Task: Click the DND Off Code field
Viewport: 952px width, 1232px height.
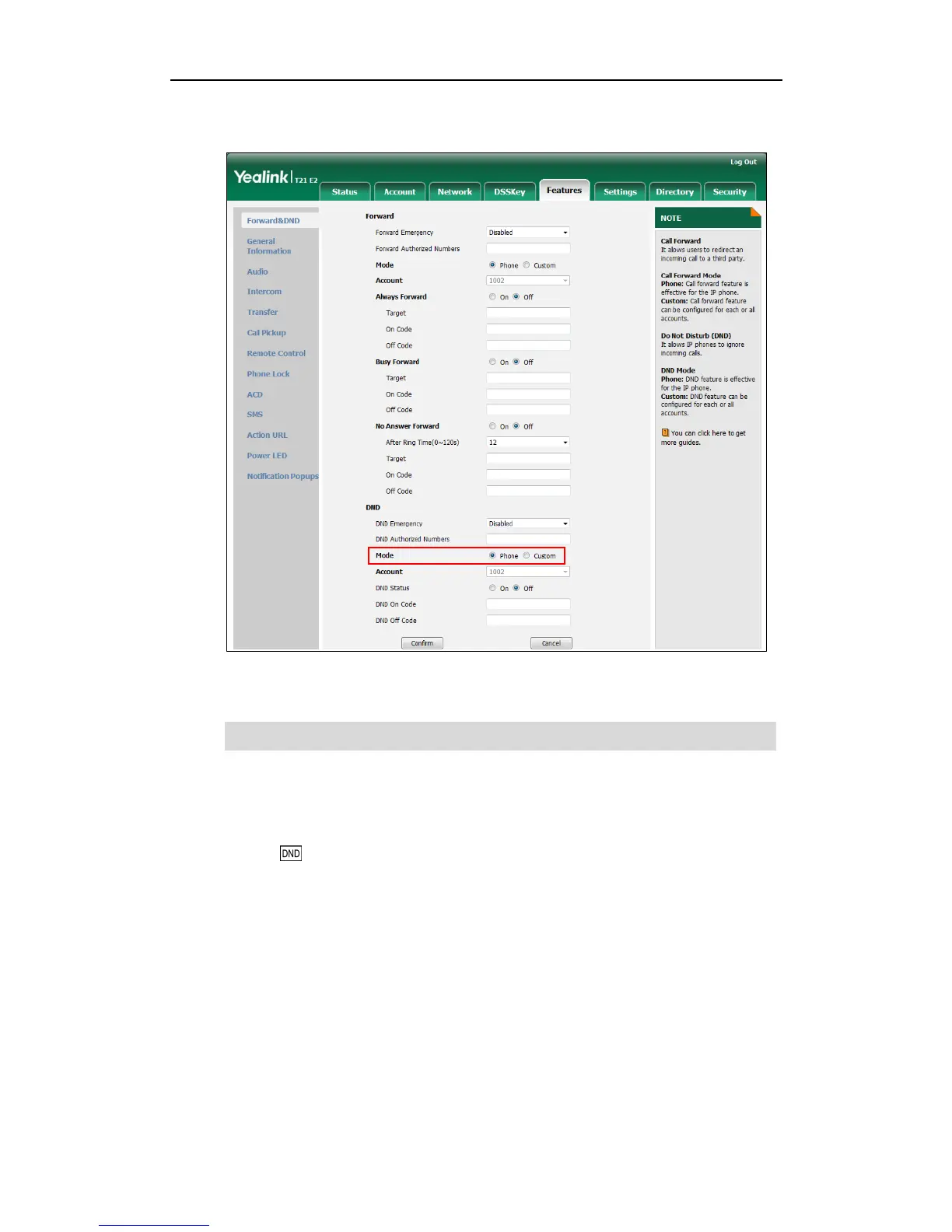Action: tap(528, 621)
